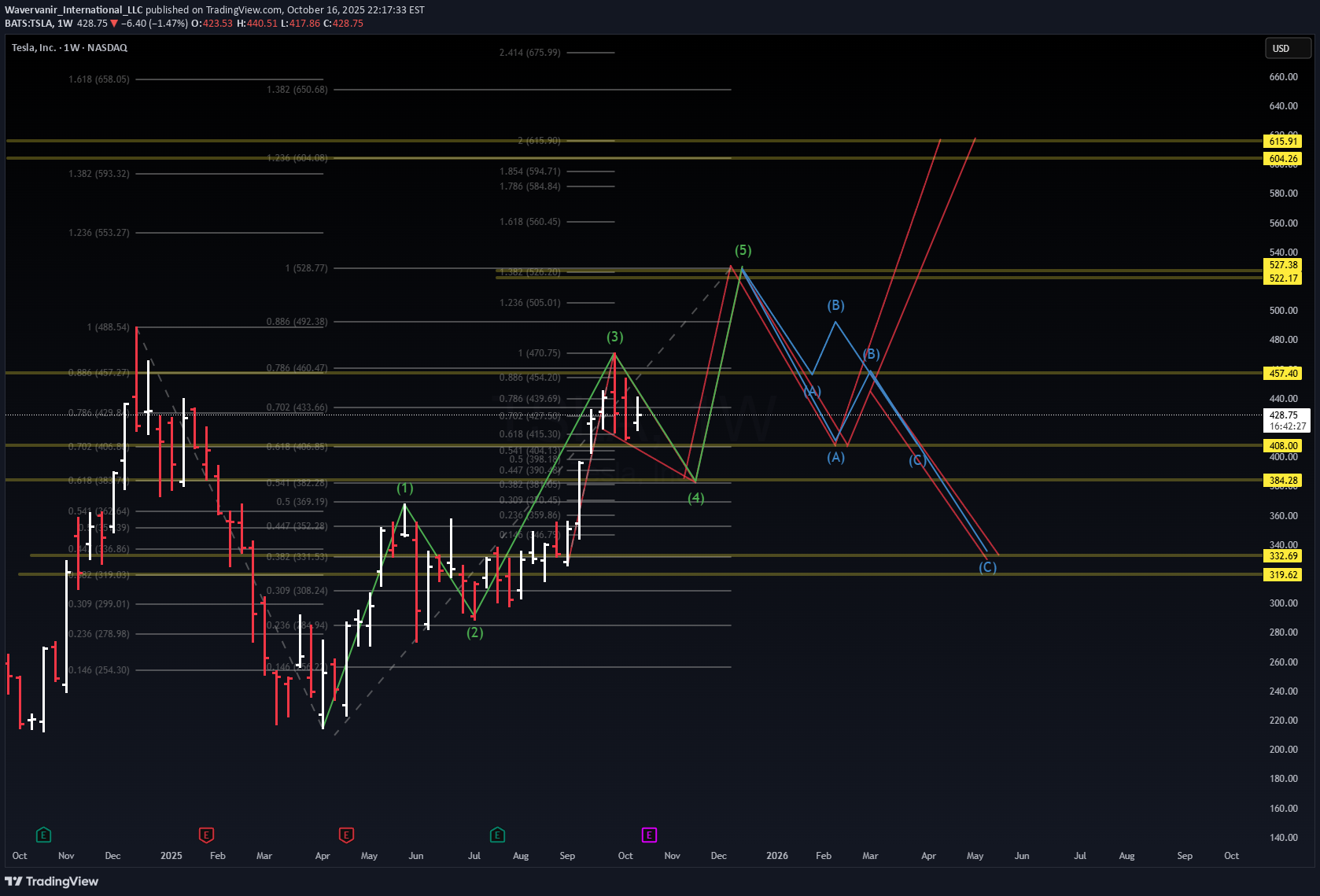Click the current price label 428.75

point(1284,415)
